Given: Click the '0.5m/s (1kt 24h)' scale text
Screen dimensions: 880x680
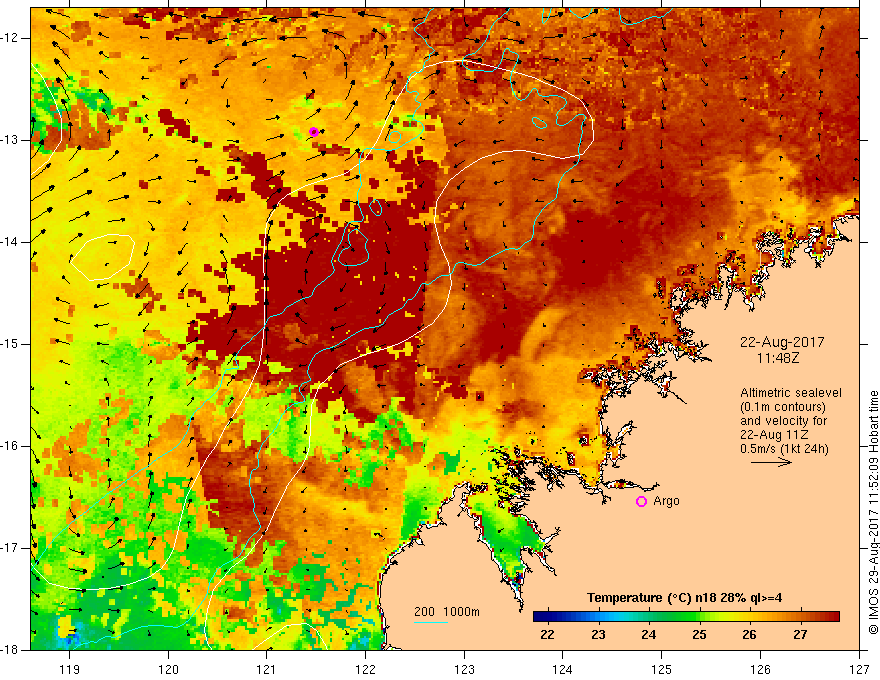Looking at the screenshot, I should (x=784, y=449).
